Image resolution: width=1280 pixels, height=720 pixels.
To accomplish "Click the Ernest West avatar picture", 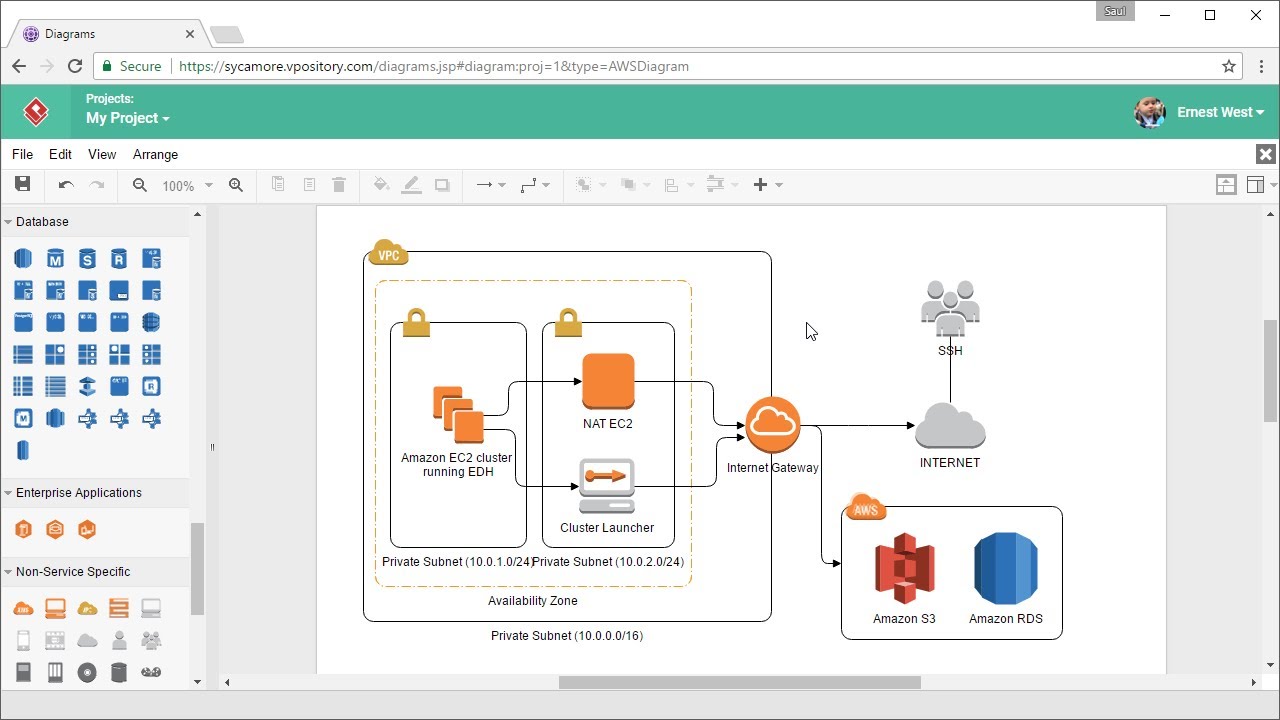I will click(1150, 112).
